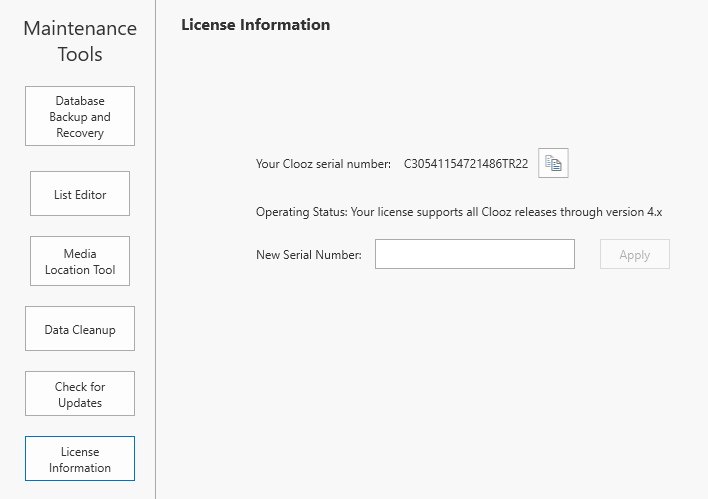Click the Apply button
708x499 pixels.
634,254
